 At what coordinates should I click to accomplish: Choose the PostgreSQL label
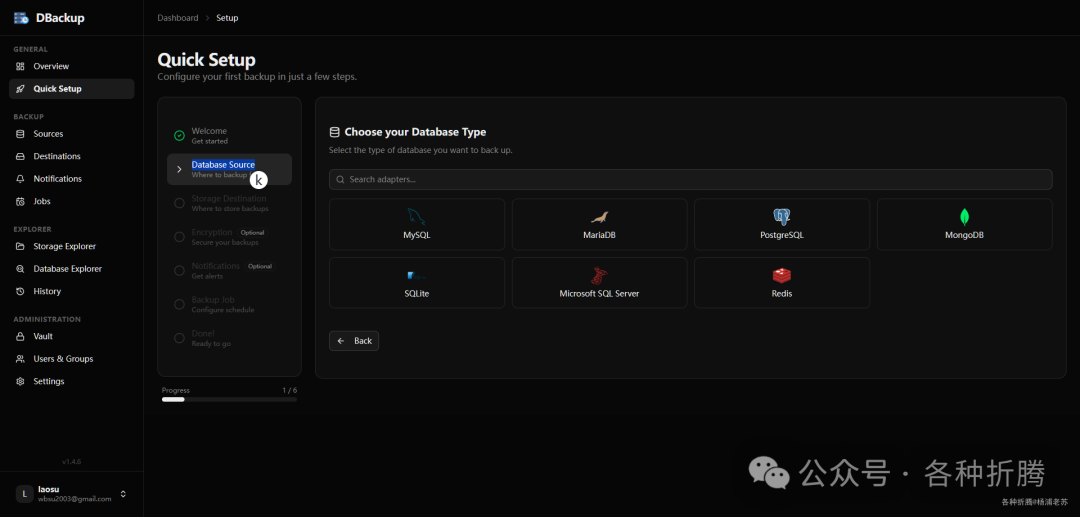coord(782,235)
